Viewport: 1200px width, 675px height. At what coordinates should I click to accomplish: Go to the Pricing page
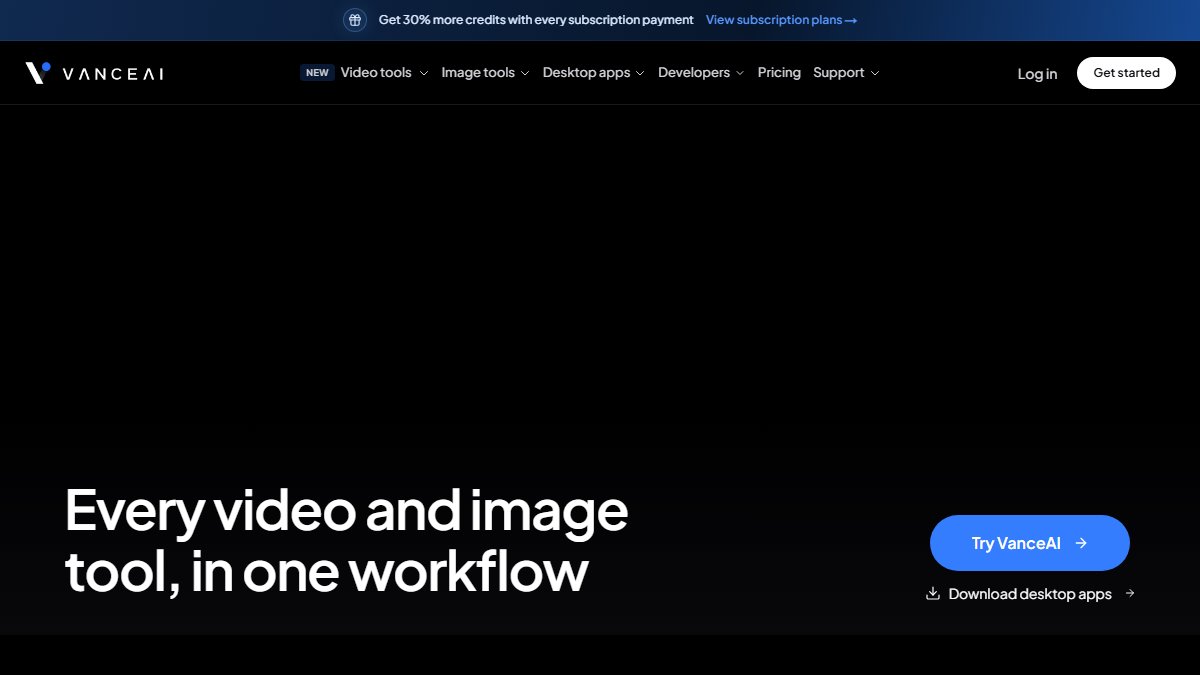click(x=779, y=72)
